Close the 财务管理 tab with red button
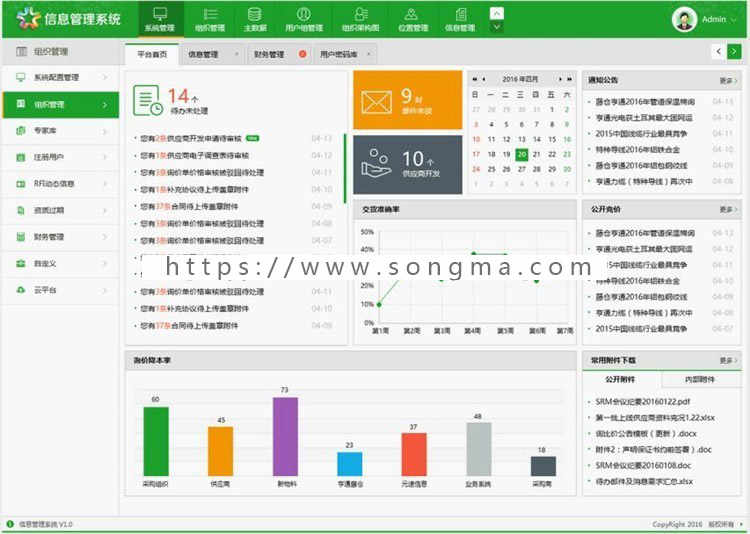The width and height of the screenshot is (750, 534). coord(302,54)
